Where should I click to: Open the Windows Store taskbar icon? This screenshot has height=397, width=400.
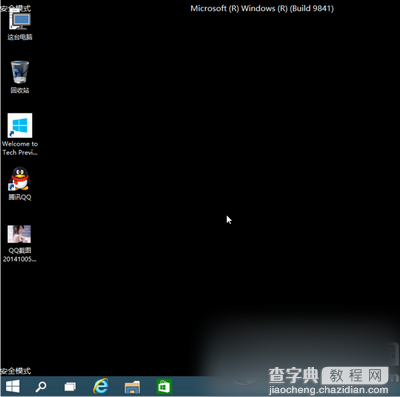[164, 387]
